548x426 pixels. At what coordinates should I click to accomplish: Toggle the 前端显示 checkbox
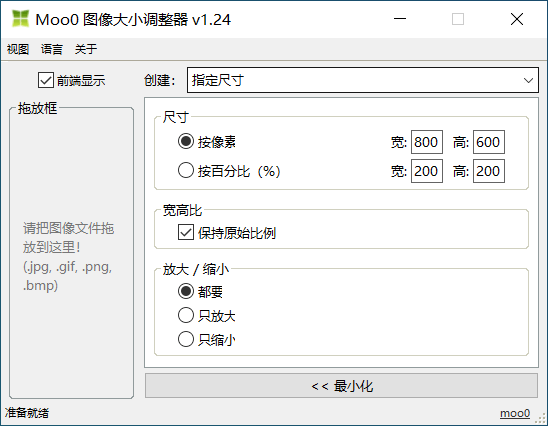46,80
